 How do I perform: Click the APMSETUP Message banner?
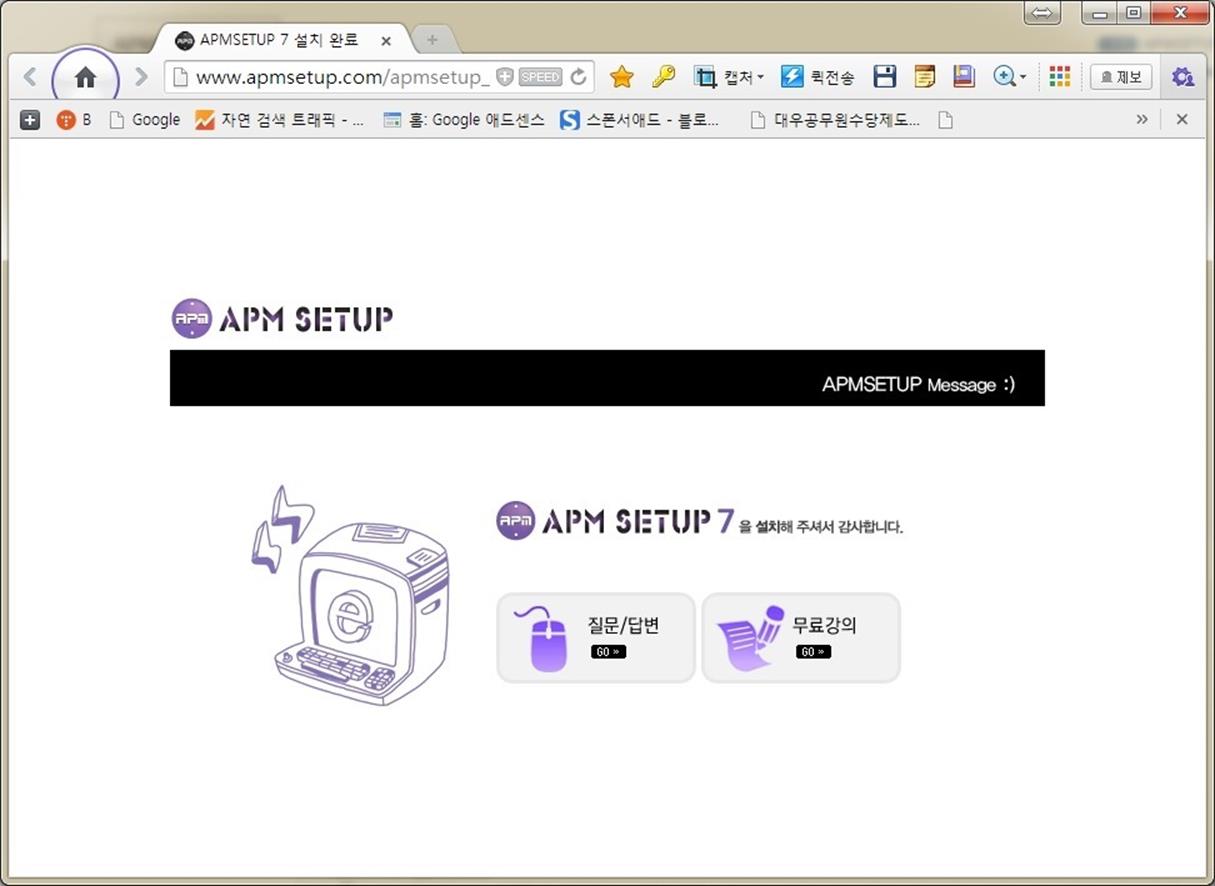607,378
